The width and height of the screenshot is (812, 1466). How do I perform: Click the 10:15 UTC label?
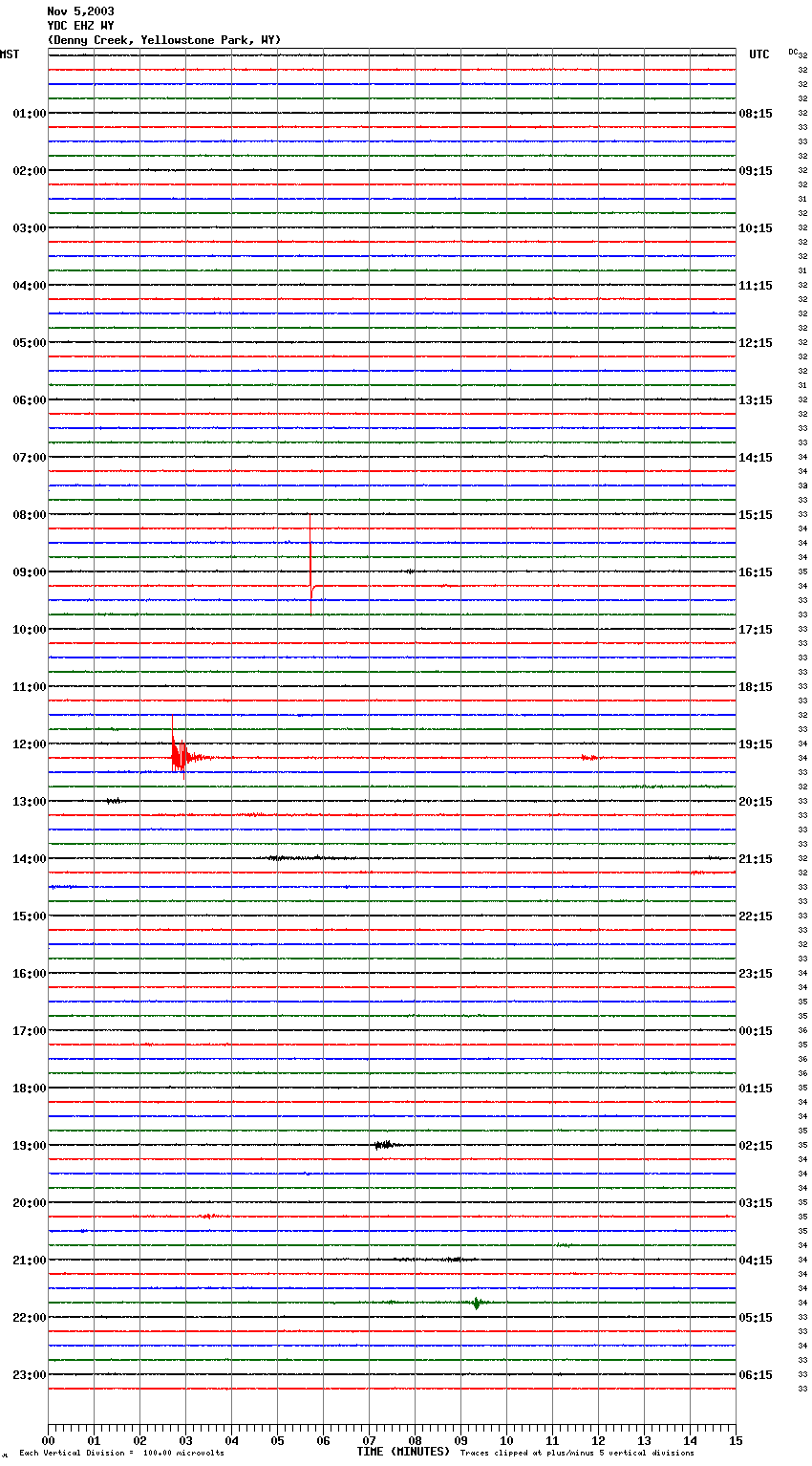point(756,228)
